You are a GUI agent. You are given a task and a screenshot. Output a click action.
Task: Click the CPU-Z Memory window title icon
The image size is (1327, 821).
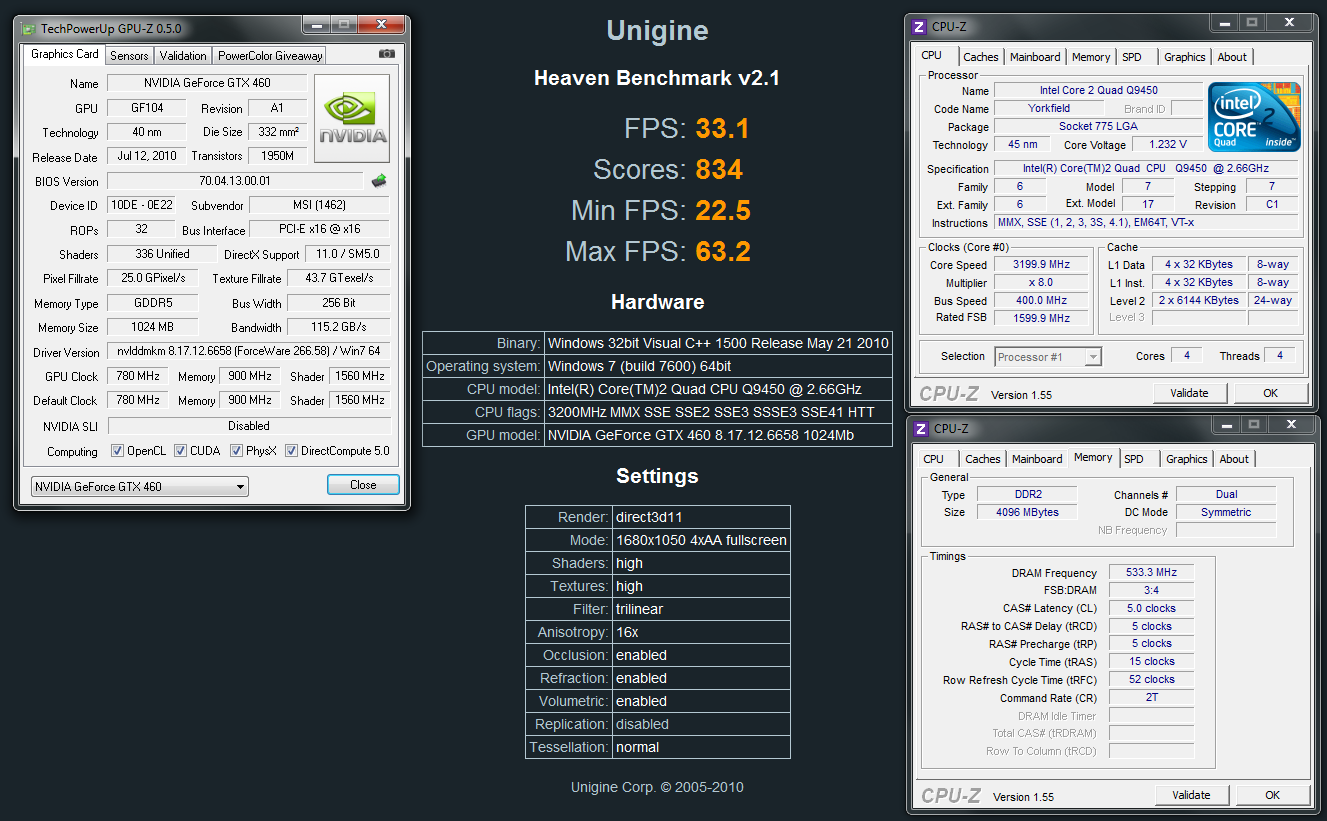[x=920, y=428]
